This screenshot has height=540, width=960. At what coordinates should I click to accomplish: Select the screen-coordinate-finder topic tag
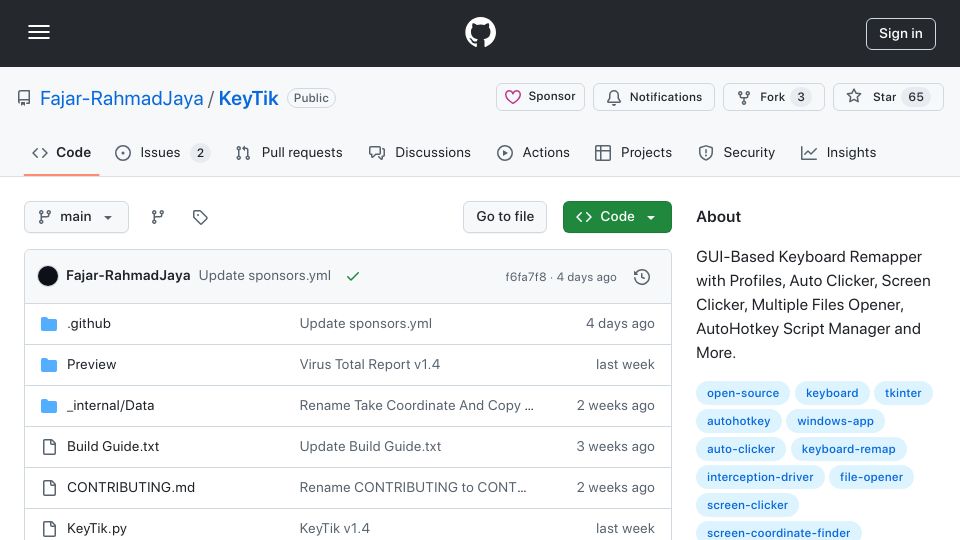click(x=778, y=532)
